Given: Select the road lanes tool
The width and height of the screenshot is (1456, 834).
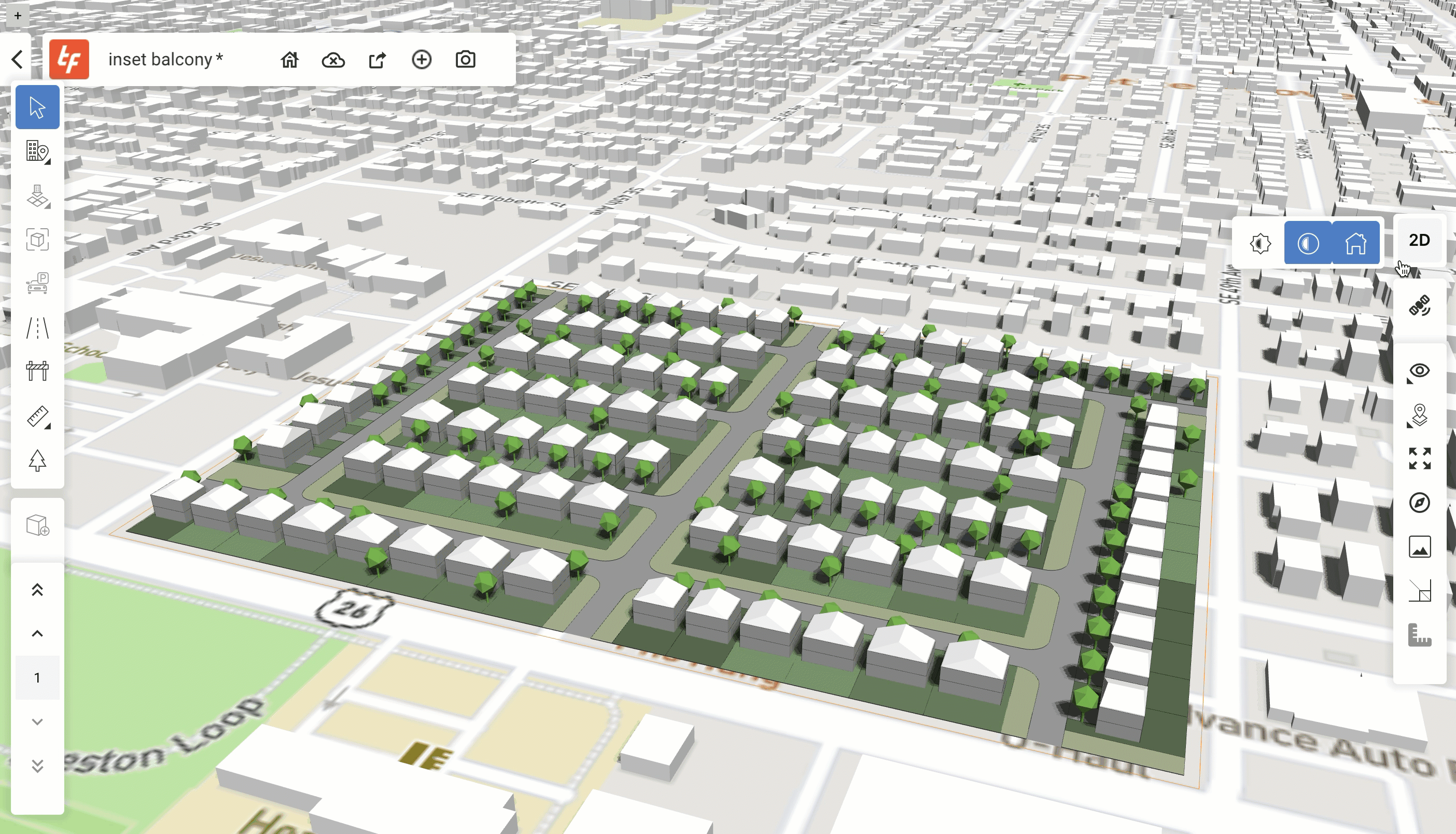Looking at the screenshot, I should point(37,328).
